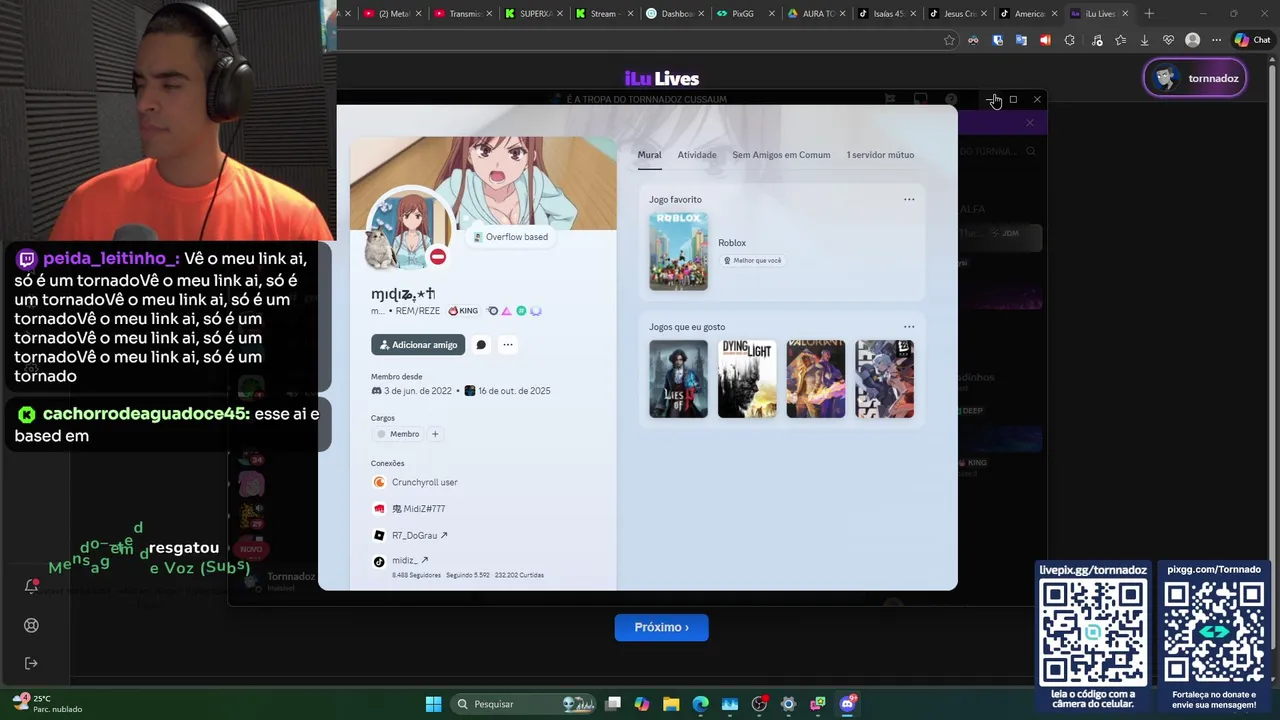
Task: Click the Overflow based status bubble
Action: pyautogui.click(x=511, y=237)
